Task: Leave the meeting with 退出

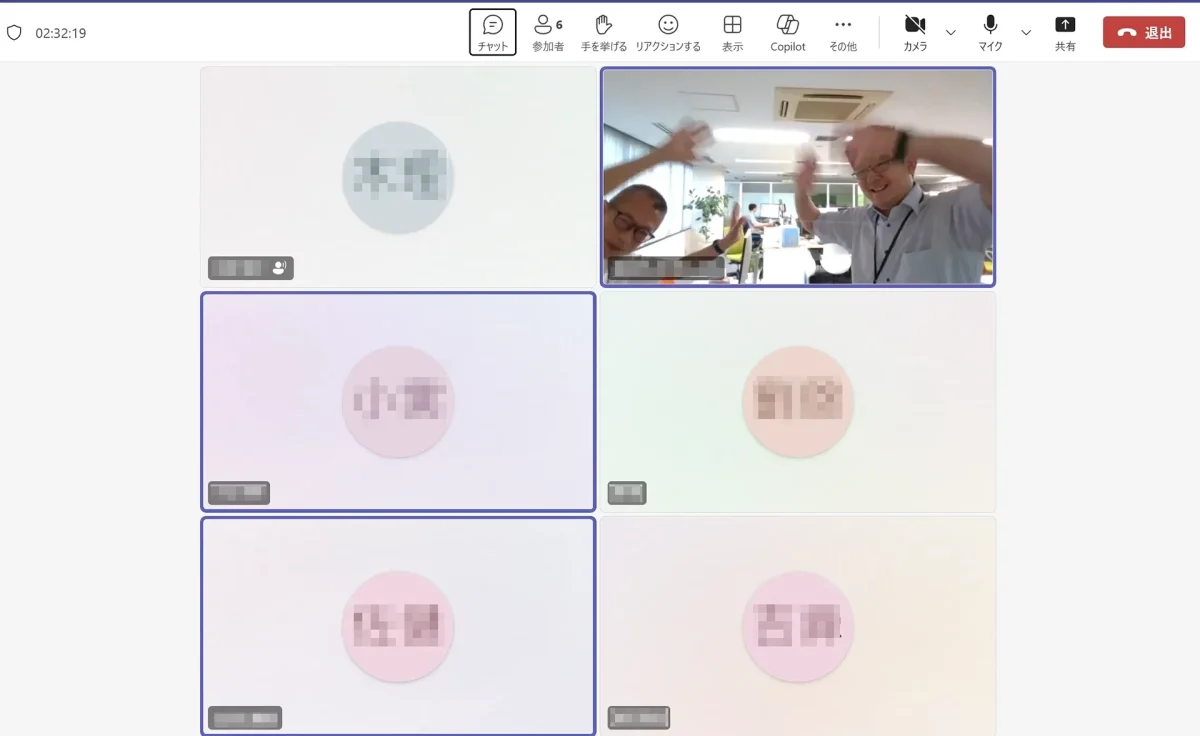Action: (x=1143, y=33)
